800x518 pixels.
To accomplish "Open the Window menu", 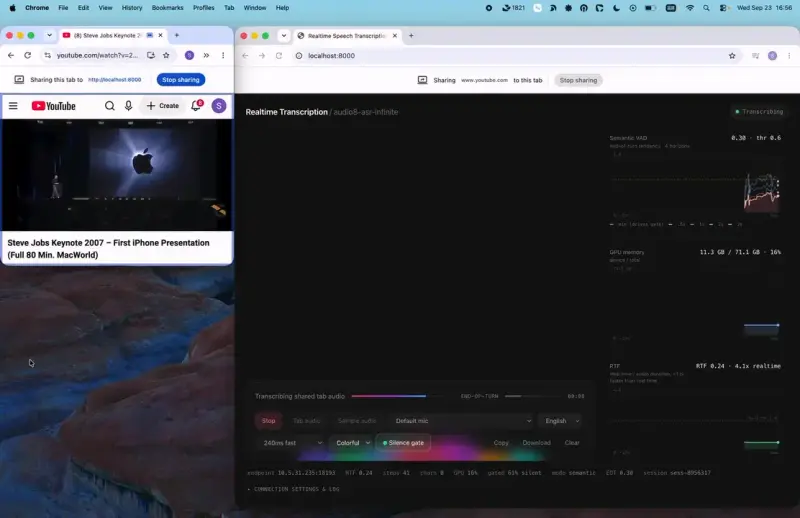I will [x=255, y=8].
